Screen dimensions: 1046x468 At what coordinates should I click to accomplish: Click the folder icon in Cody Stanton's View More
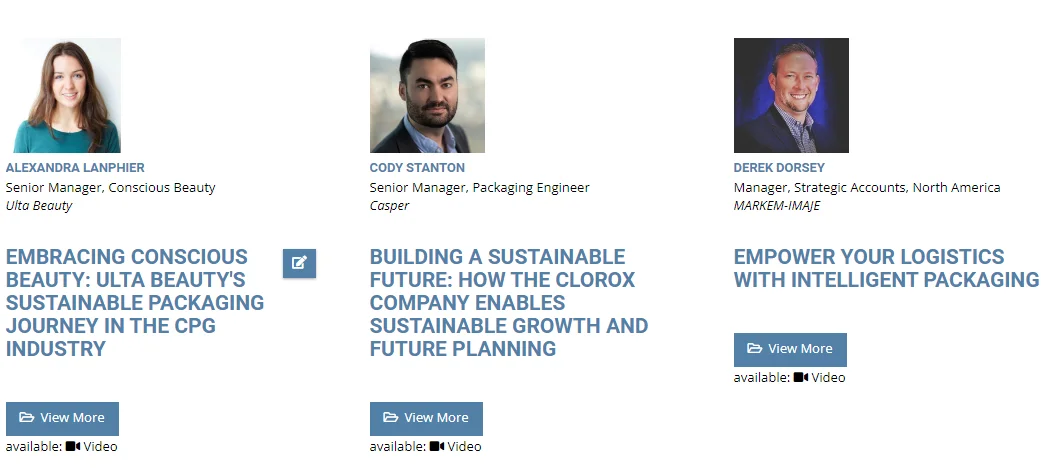[391, 418]
